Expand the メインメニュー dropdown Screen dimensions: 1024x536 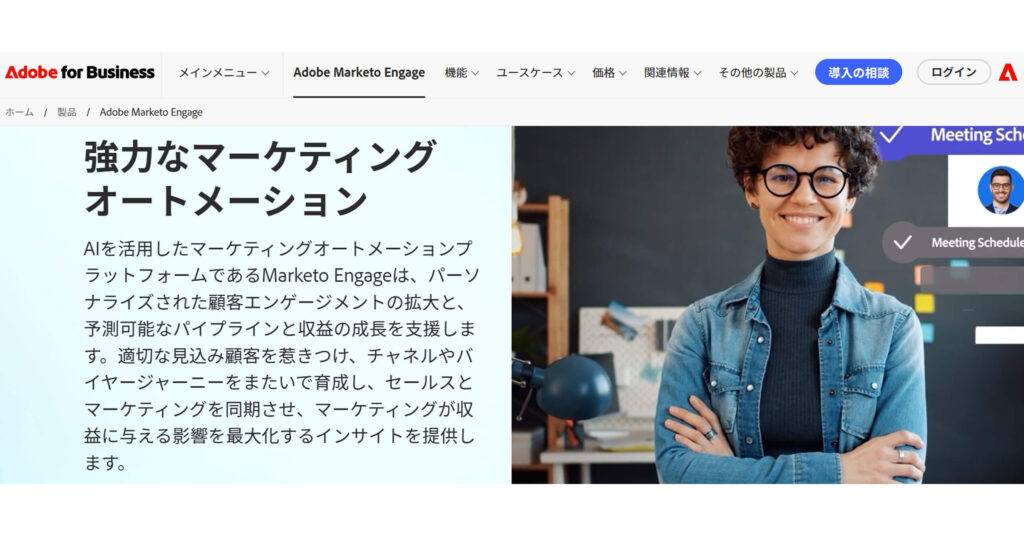point(224,73)
